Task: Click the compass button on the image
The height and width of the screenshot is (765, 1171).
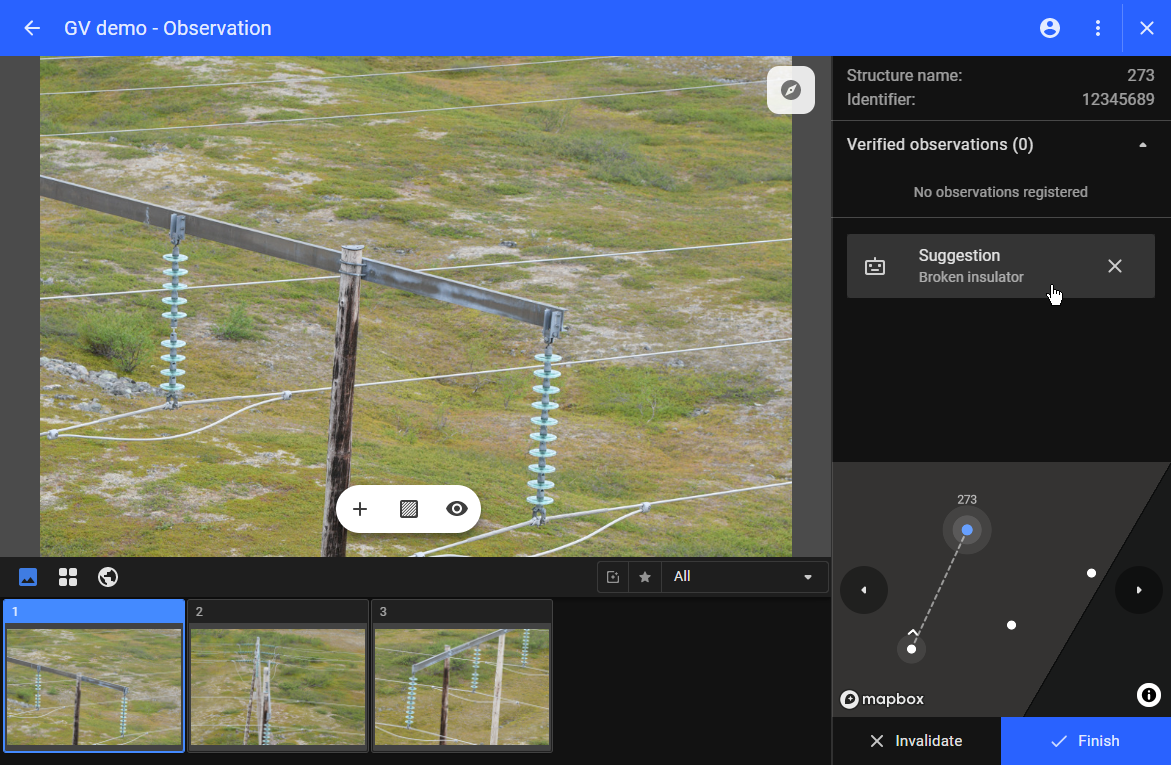Action: pos(791,90)
